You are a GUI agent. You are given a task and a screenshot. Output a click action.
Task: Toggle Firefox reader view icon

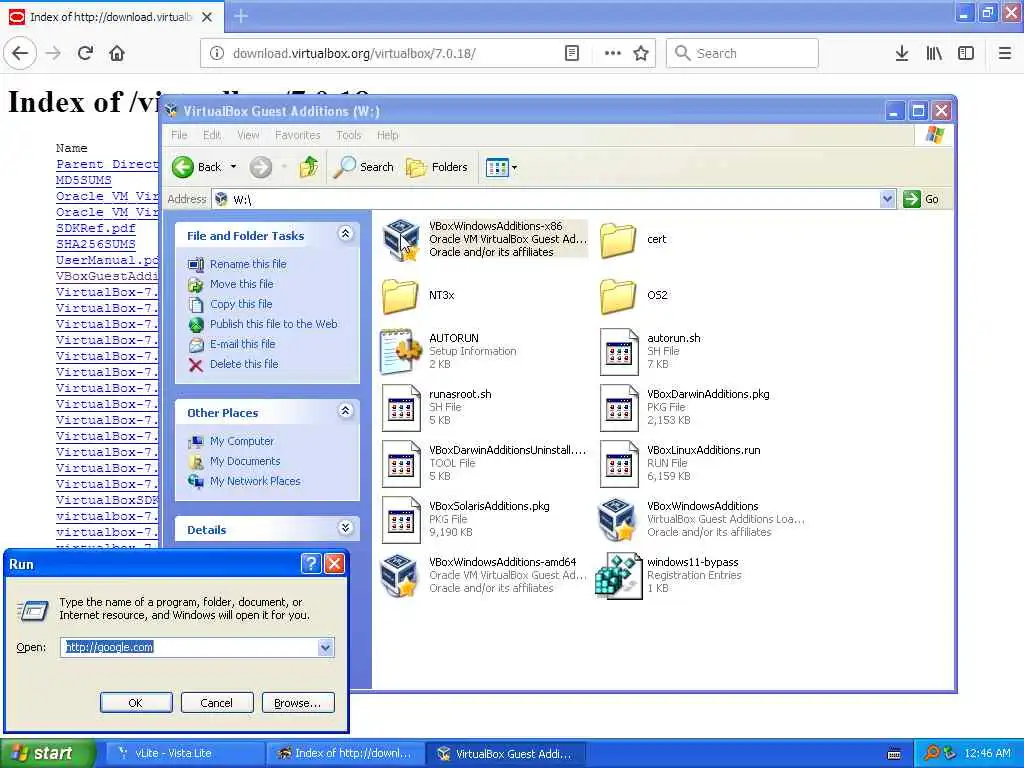571,53
